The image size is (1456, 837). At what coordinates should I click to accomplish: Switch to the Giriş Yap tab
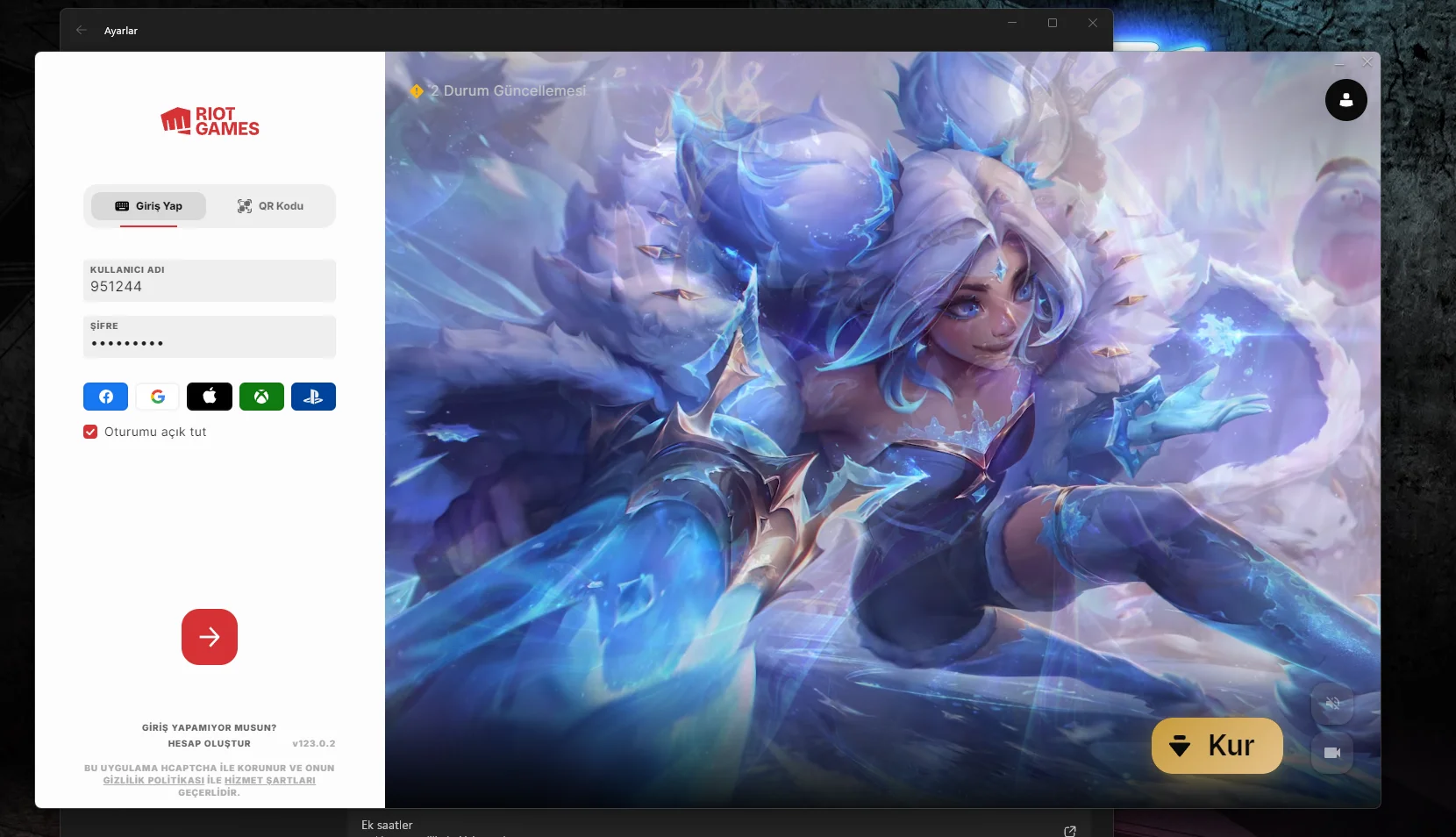[x=149, y=206]
